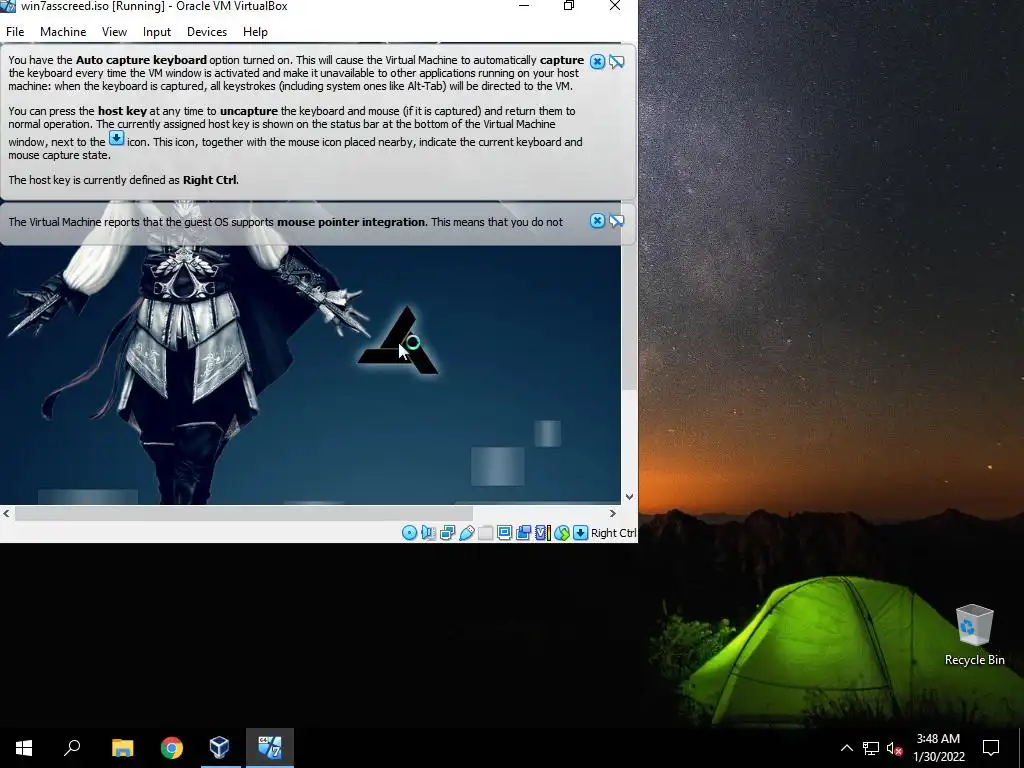Click don't-show-again icon on Auto capture keyboard message

click(616, 61)
